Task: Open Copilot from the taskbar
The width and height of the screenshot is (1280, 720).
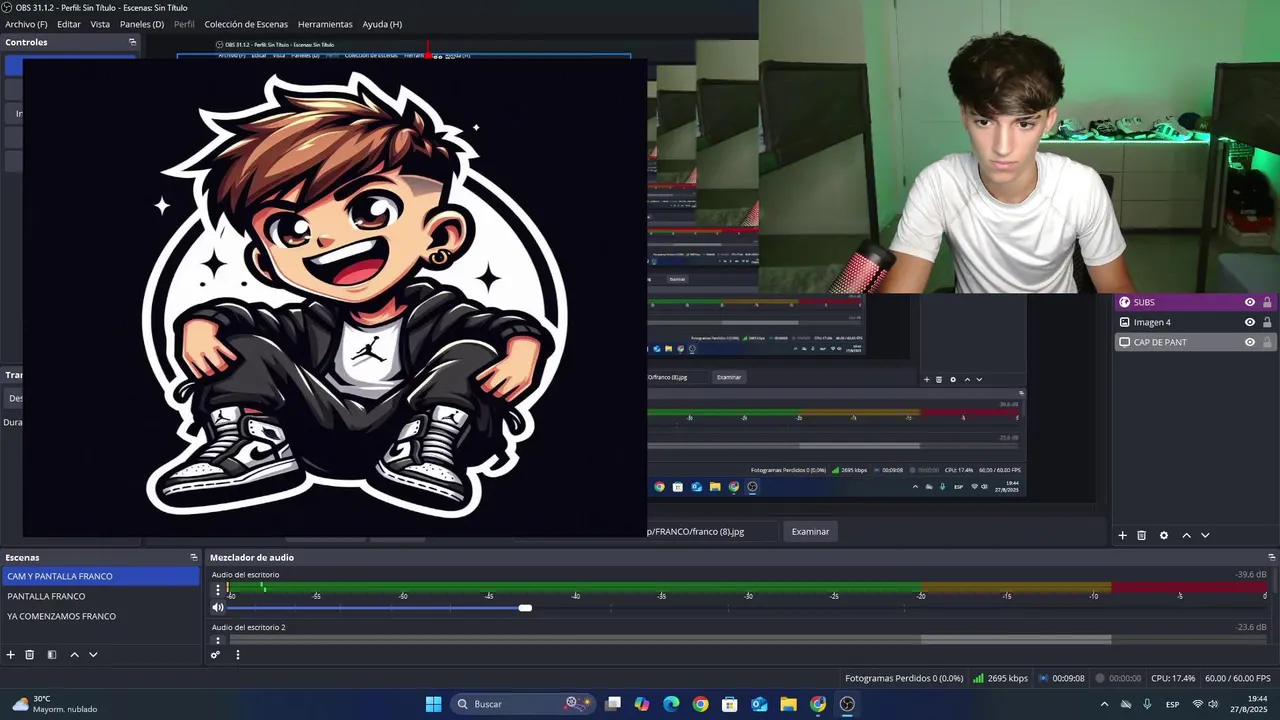Action: (642, 704)
